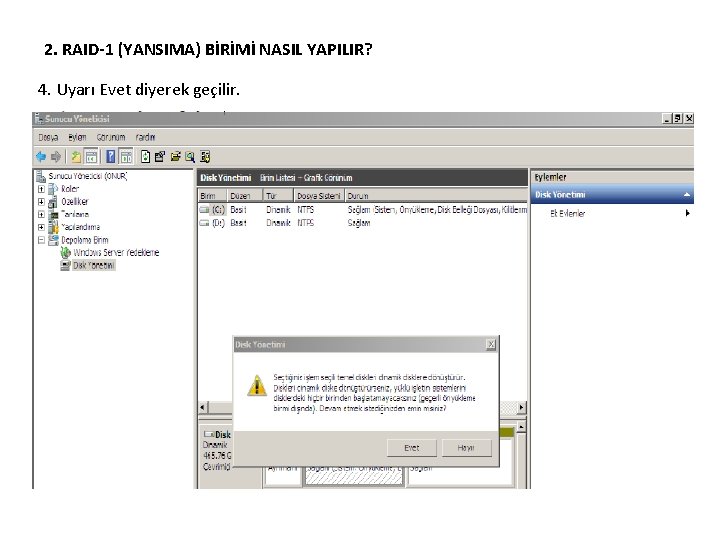The image size is (720, 540).
Task: Click the last disk settings toolbar icon
Action: (x=205, y=157)
